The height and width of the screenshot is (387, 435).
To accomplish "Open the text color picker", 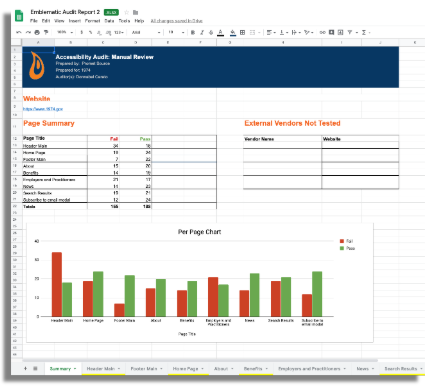I will click(220, 32).
